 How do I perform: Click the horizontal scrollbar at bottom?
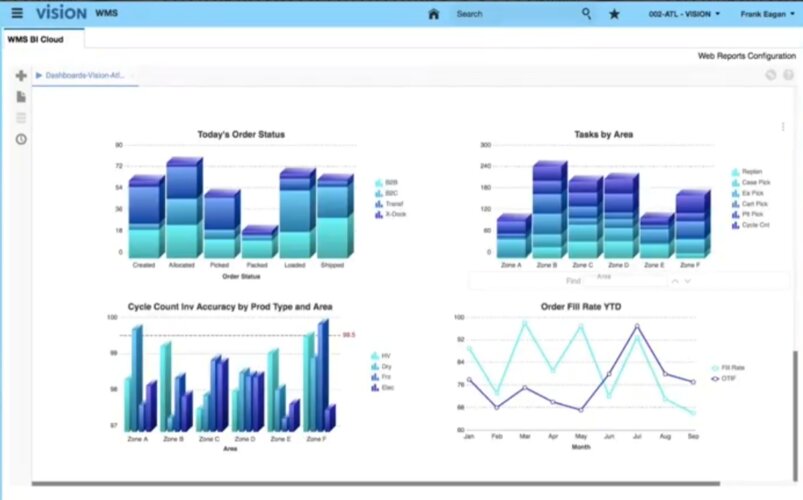coord(375,483)
